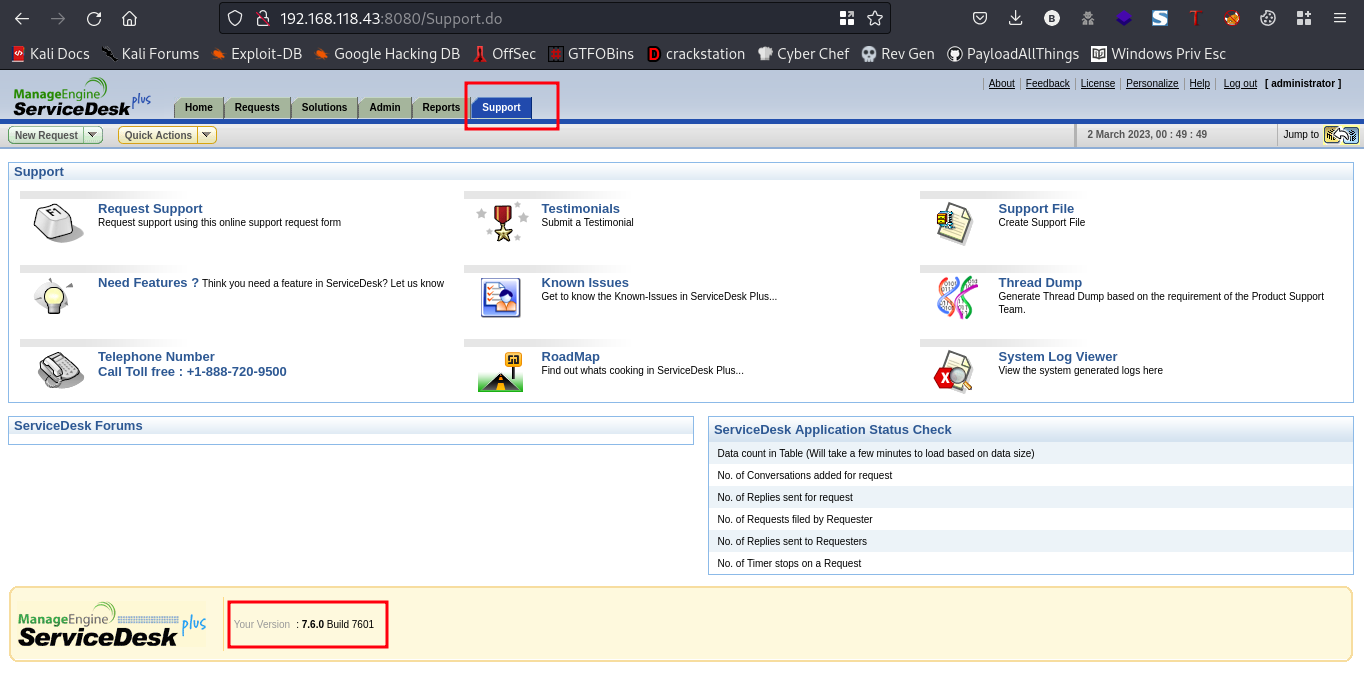Open the Exploit-DB bookmark
The image size is (1364, 693).
[x=256, y=54]
